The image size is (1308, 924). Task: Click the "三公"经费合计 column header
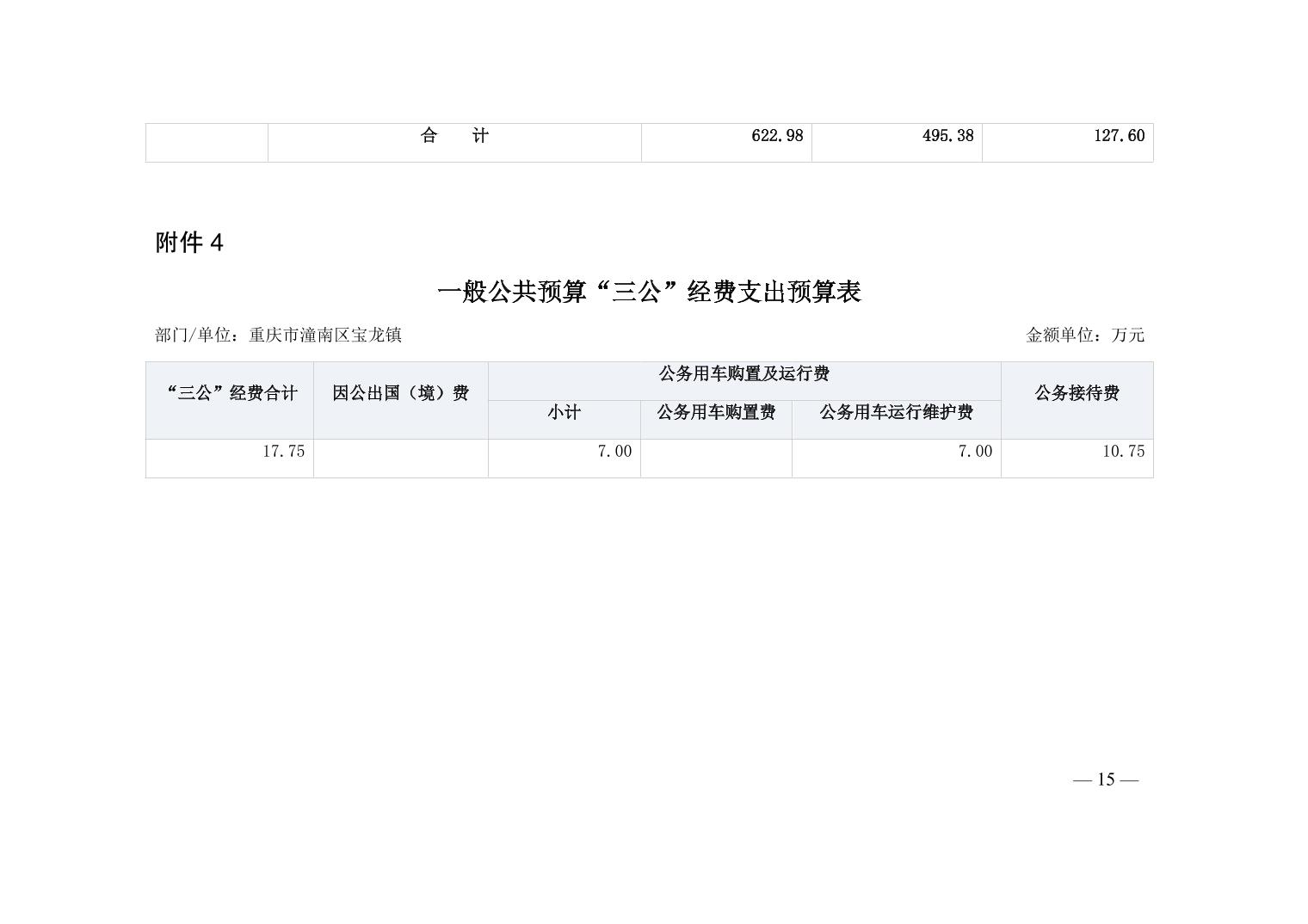[x=230, y=394]
